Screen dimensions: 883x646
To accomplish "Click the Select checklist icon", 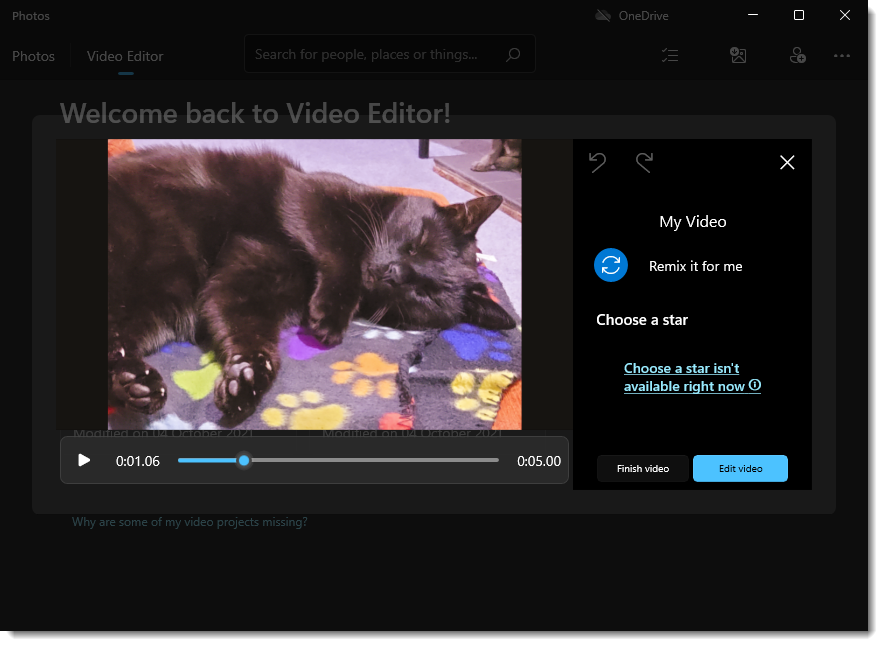I will 670,56.
